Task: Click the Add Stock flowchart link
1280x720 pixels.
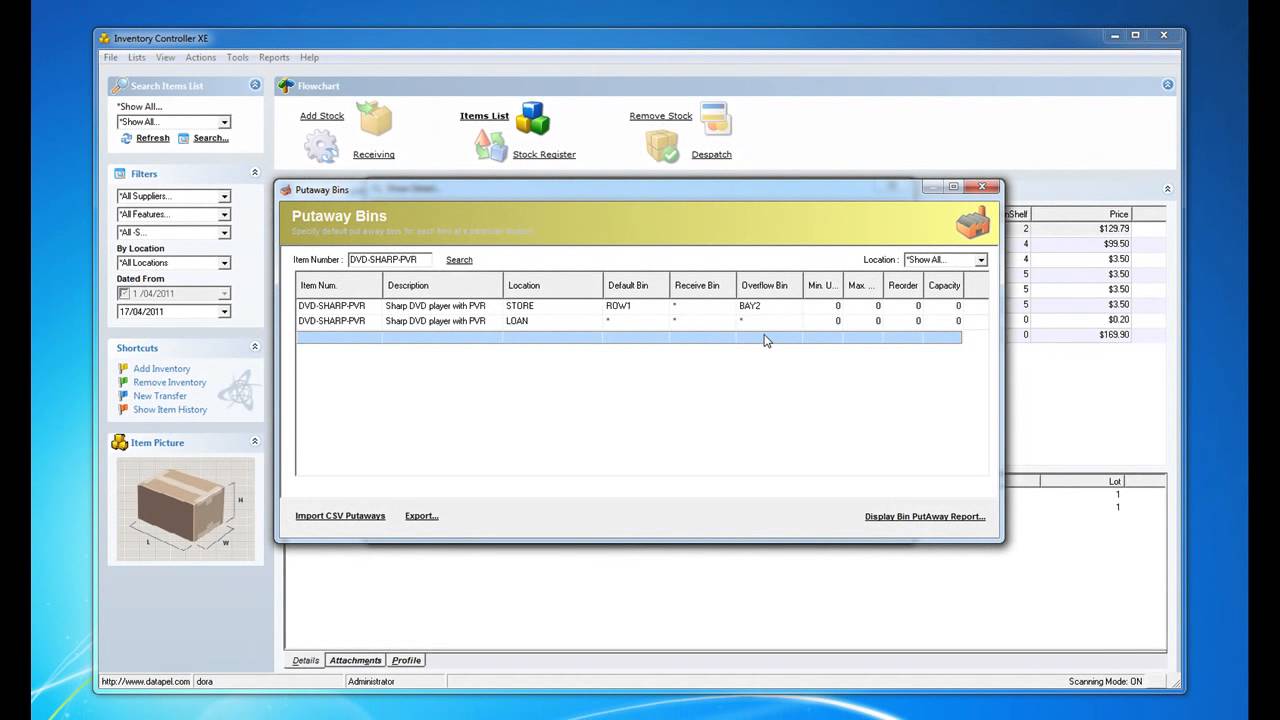Action: (322, 116)
